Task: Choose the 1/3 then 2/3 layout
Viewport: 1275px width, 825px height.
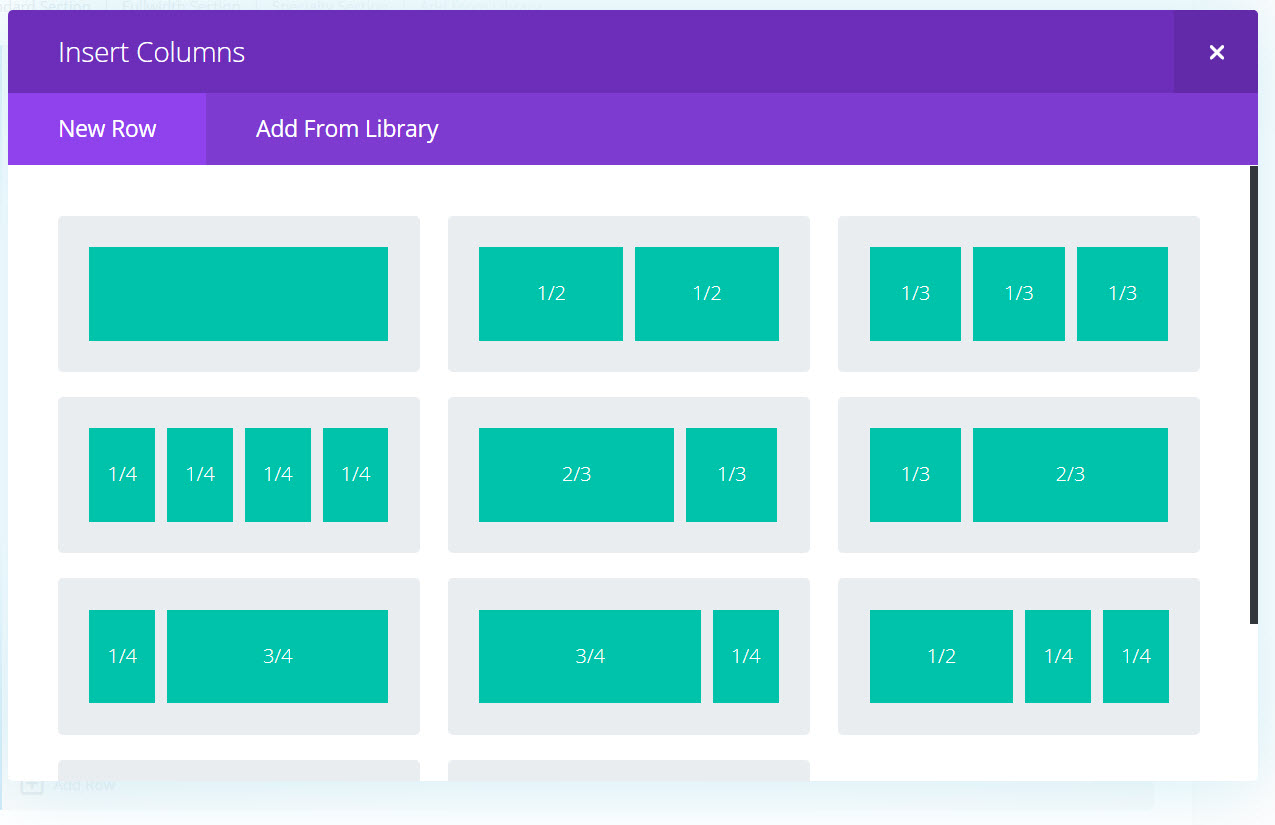Action: click(1019, 475)
